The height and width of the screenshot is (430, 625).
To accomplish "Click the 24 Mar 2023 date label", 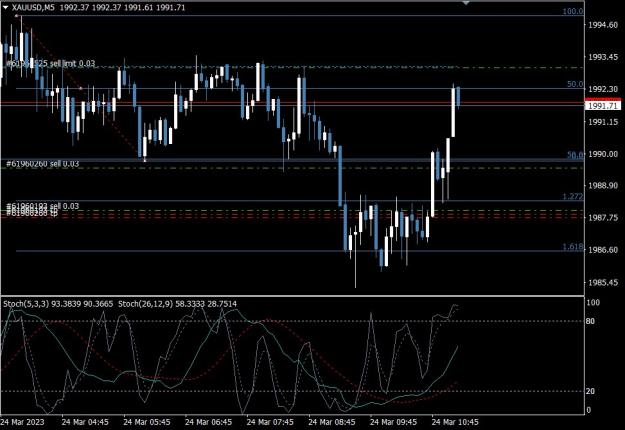I will [22, 422].
